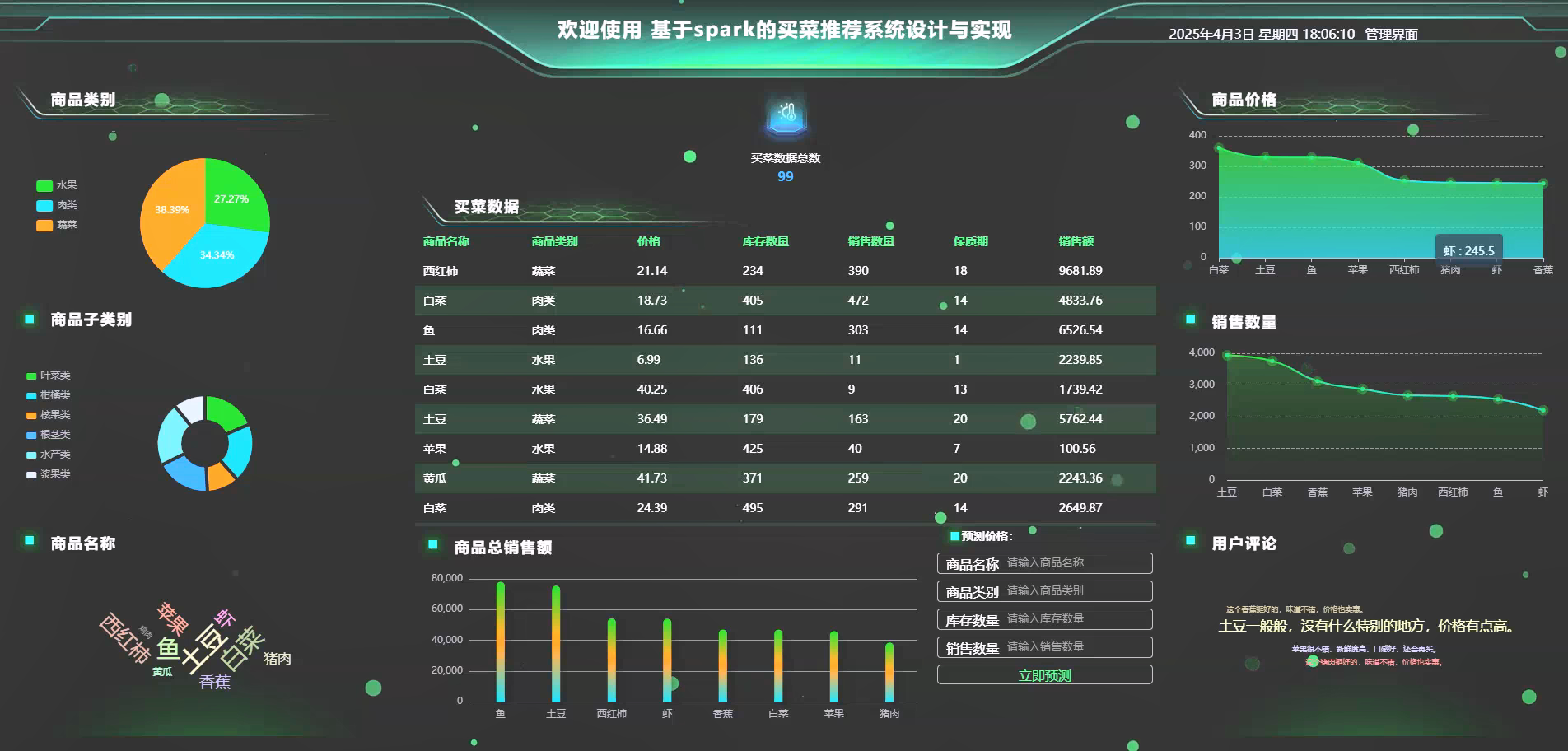Click the 鱼 bar in the sales chart

501,642
